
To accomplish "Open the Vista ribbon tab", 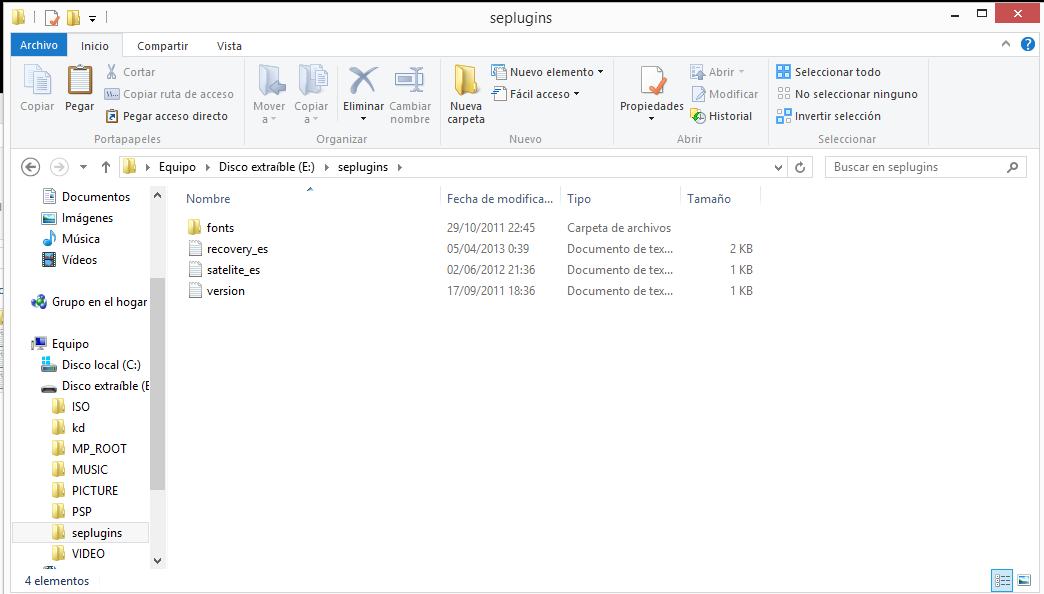I will point(229,46).
